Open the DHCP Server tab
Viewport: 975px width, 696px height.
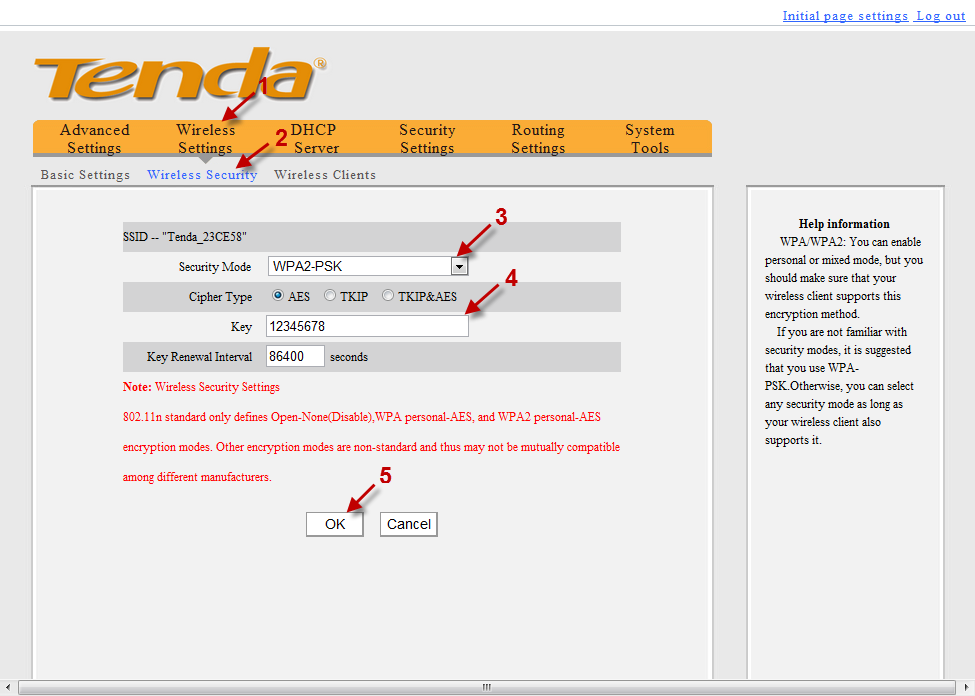(x=315, y=139)
